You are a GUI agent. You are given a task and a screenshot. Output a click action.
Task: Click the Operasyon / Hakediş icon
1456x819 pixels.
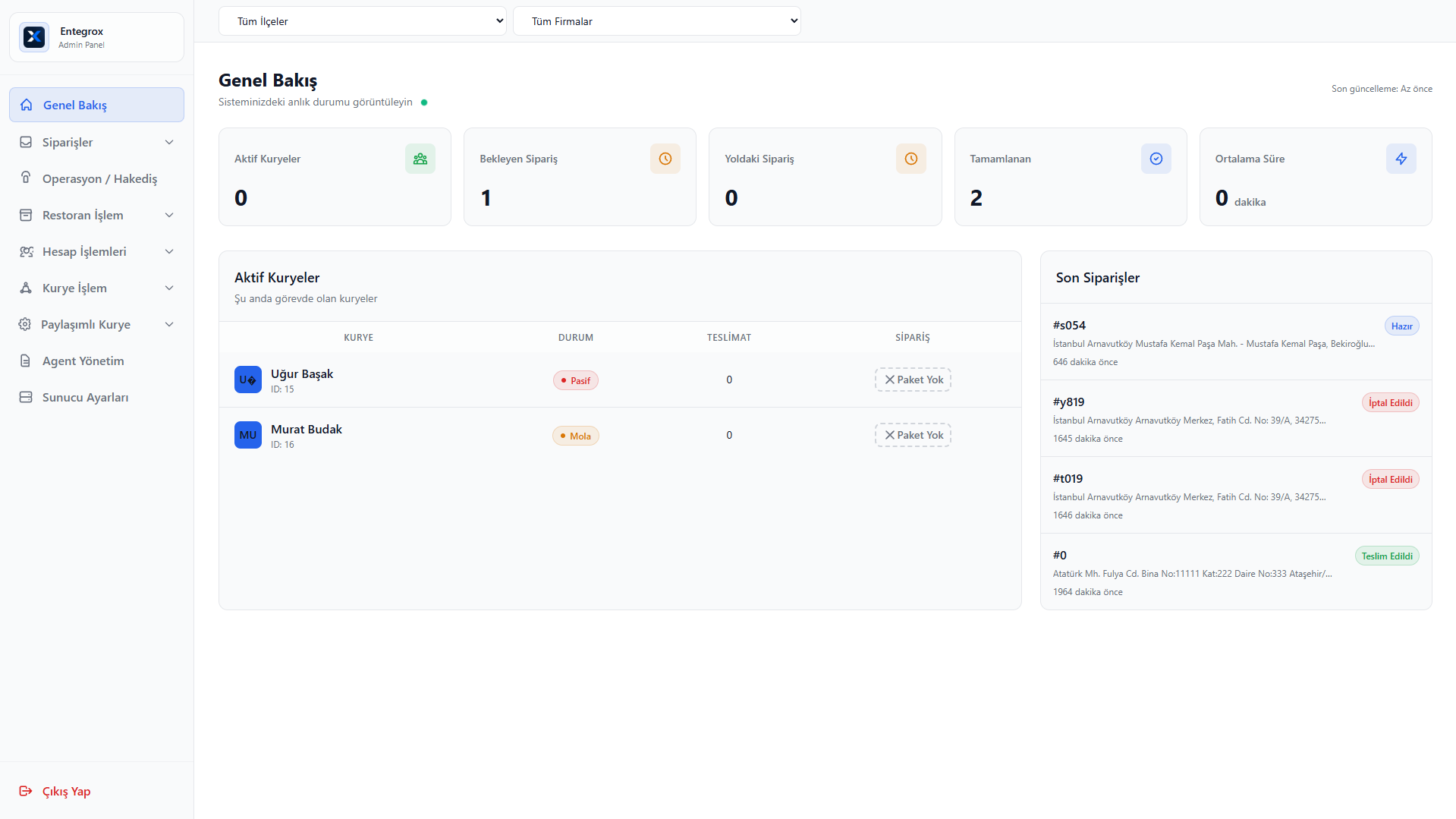tap(26, 178)
